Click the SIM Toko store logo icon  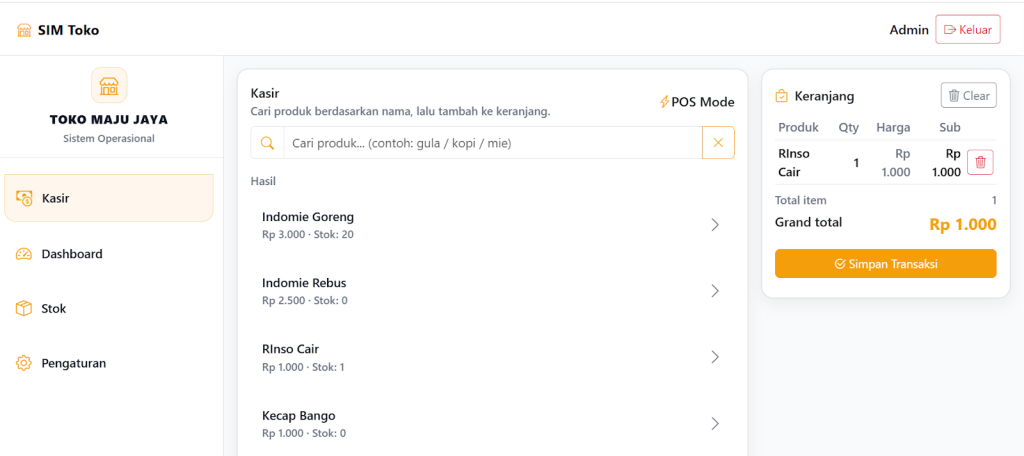pyautogui.click(x=24, y=30)
